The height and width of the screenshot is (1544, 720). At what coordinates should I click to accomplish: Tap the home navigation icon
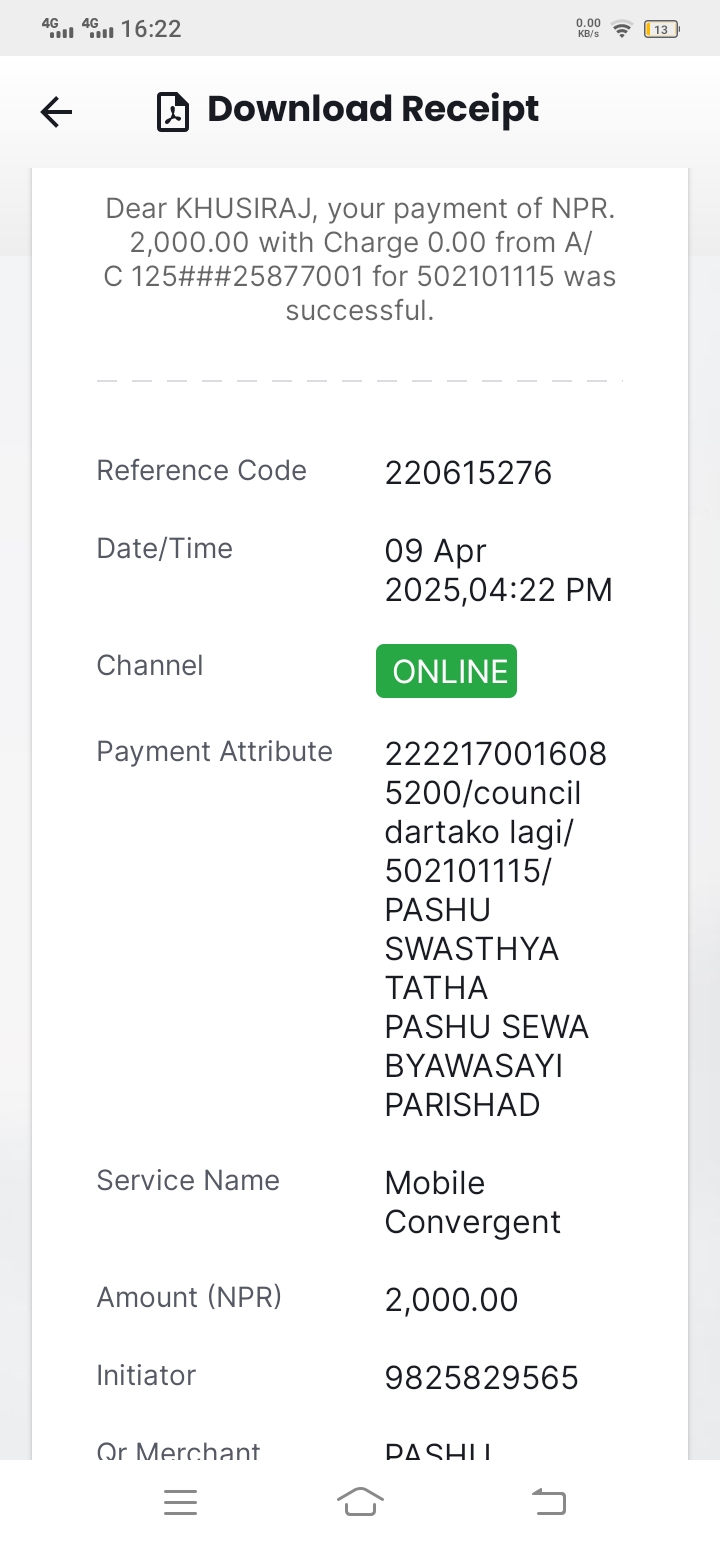360,1502
